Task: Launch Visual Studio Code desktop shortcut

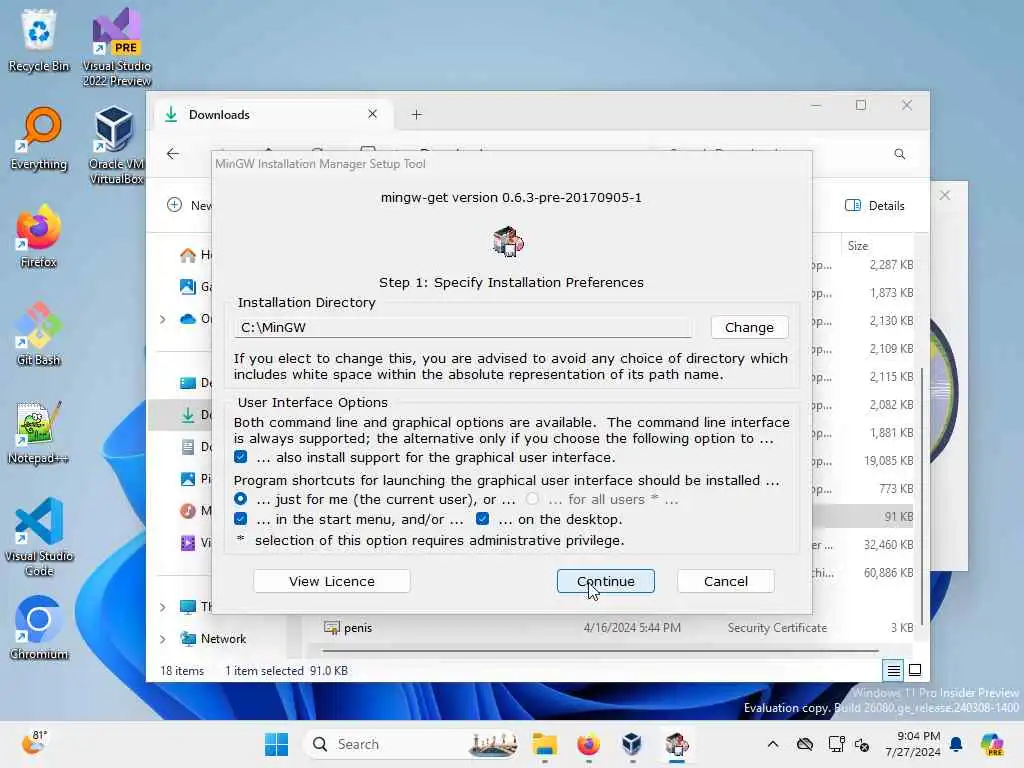Action: click(x=39, y=537)
